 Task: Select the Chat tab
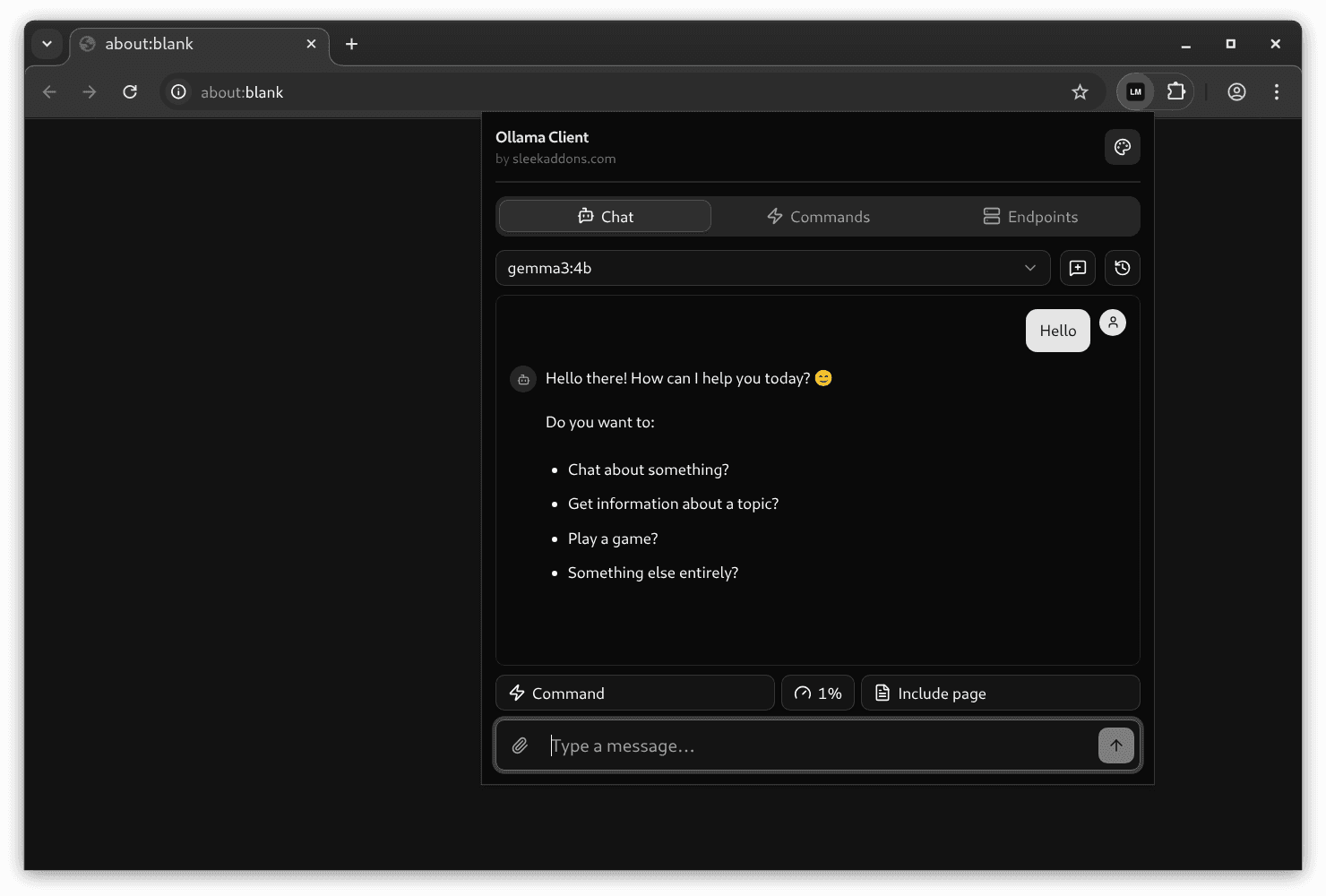point(604,216)
